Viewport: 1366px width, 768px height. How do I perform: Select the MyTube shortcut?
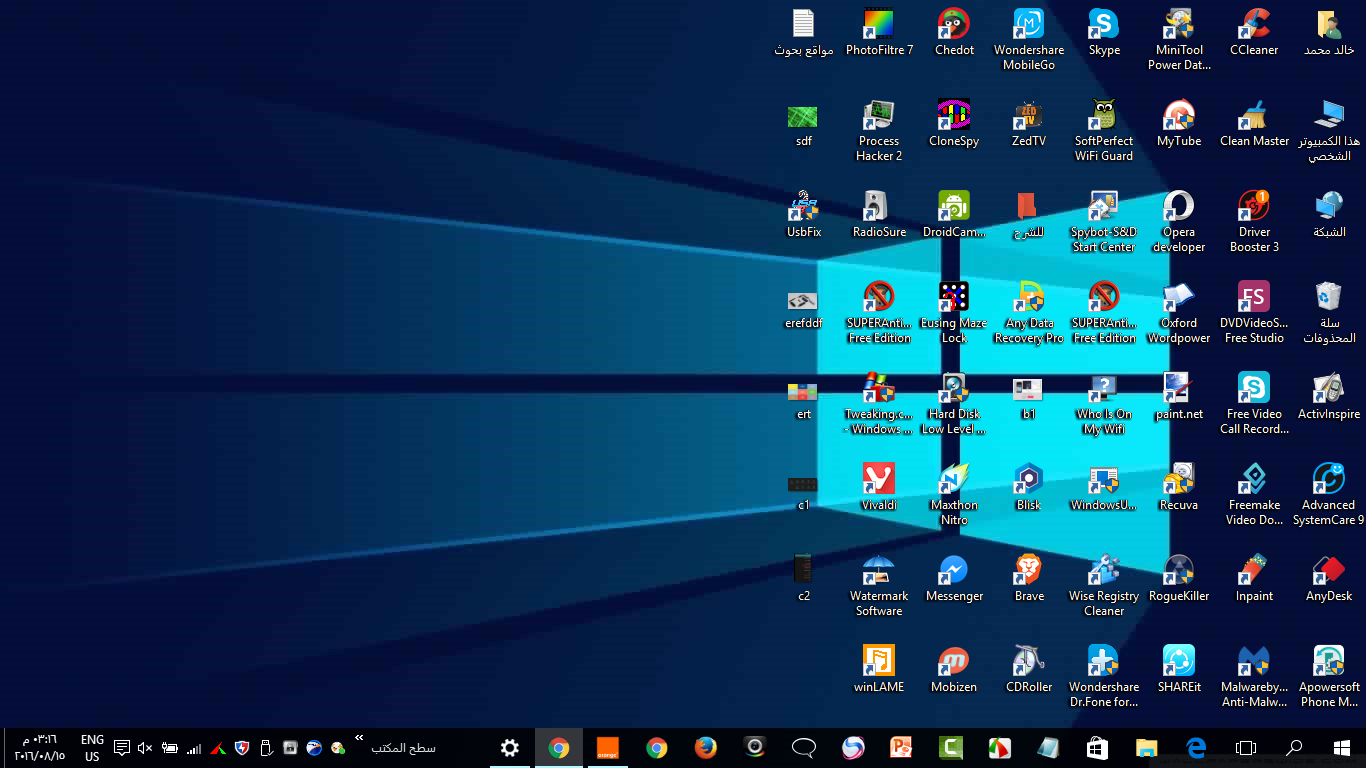tap(1179, 124)
